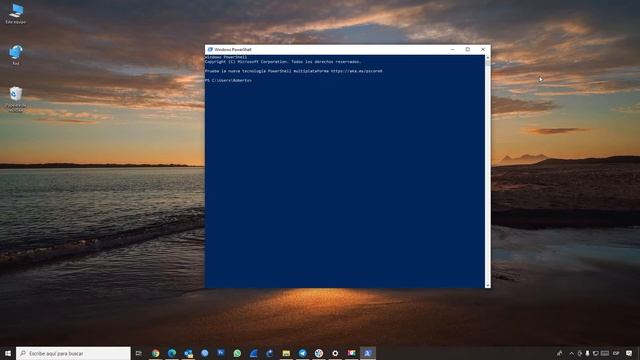Click the taskbar search box
This screenshot has height=360, width=640.
click(73, 353)
